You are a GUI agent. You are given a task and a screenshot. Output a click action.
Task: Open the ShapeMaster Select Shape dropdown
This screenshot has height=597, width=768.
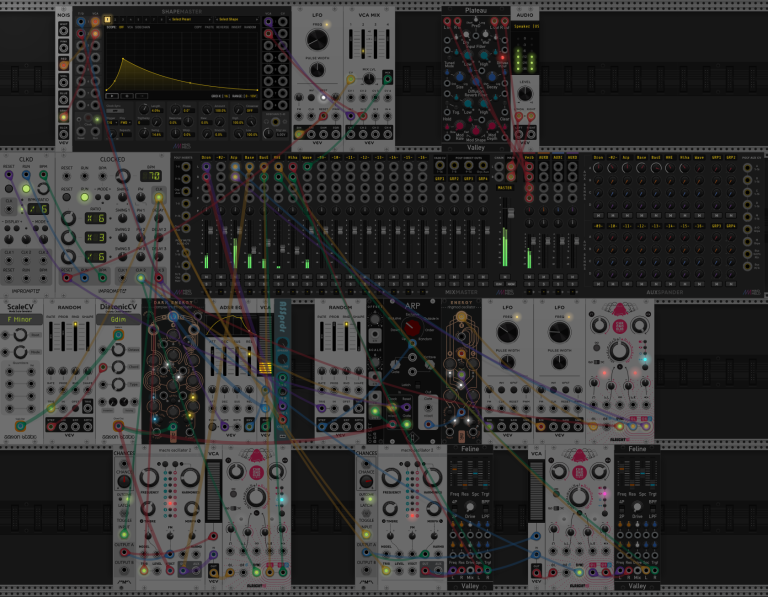pyautogui.click(x=236, y=20)
